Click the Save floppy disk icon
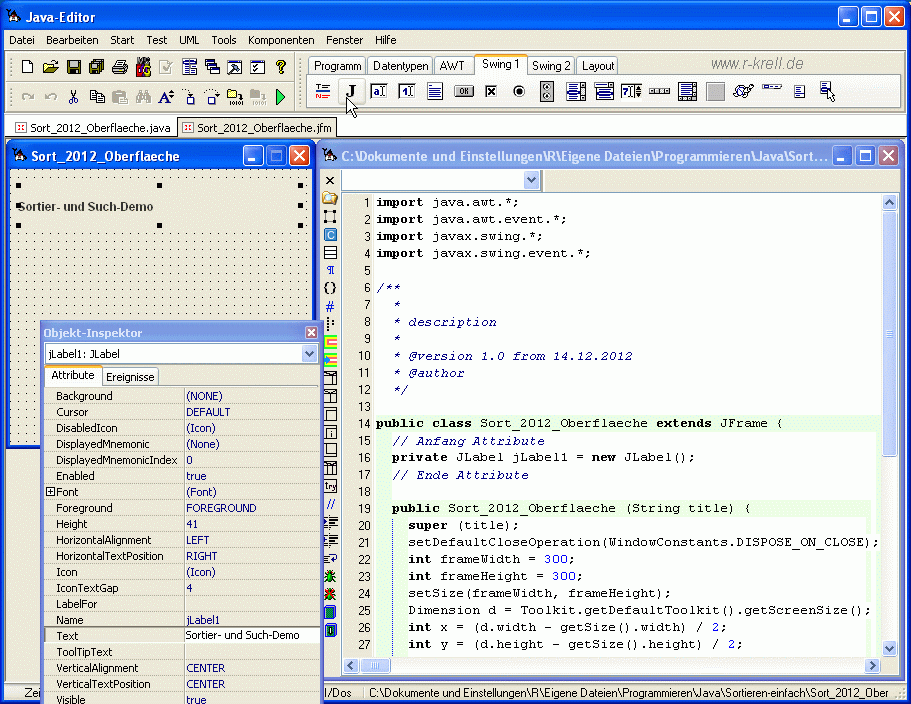 pos(73,67)
